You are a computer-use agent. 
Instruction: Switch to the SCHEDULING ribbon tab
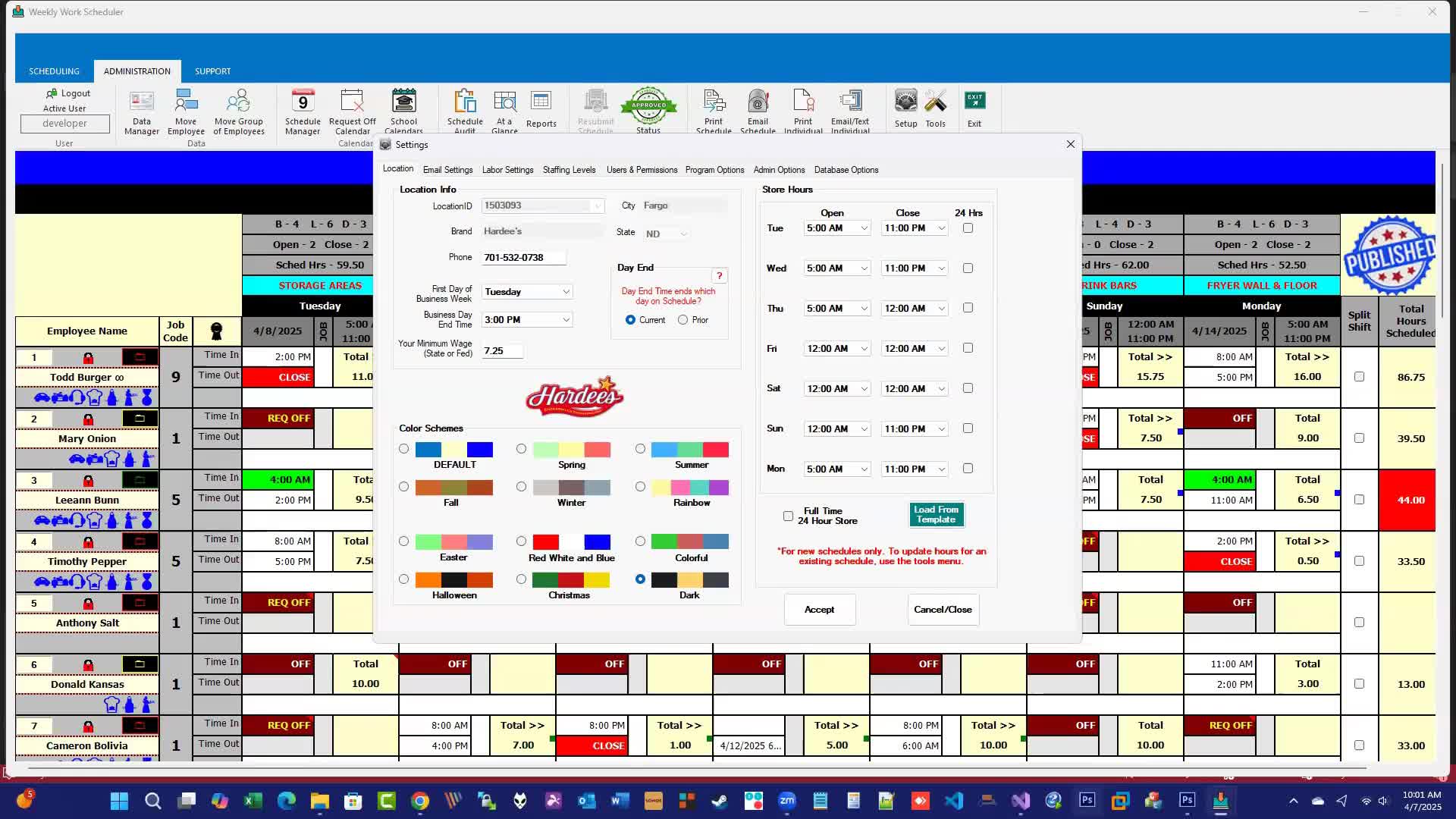point(54,71)
